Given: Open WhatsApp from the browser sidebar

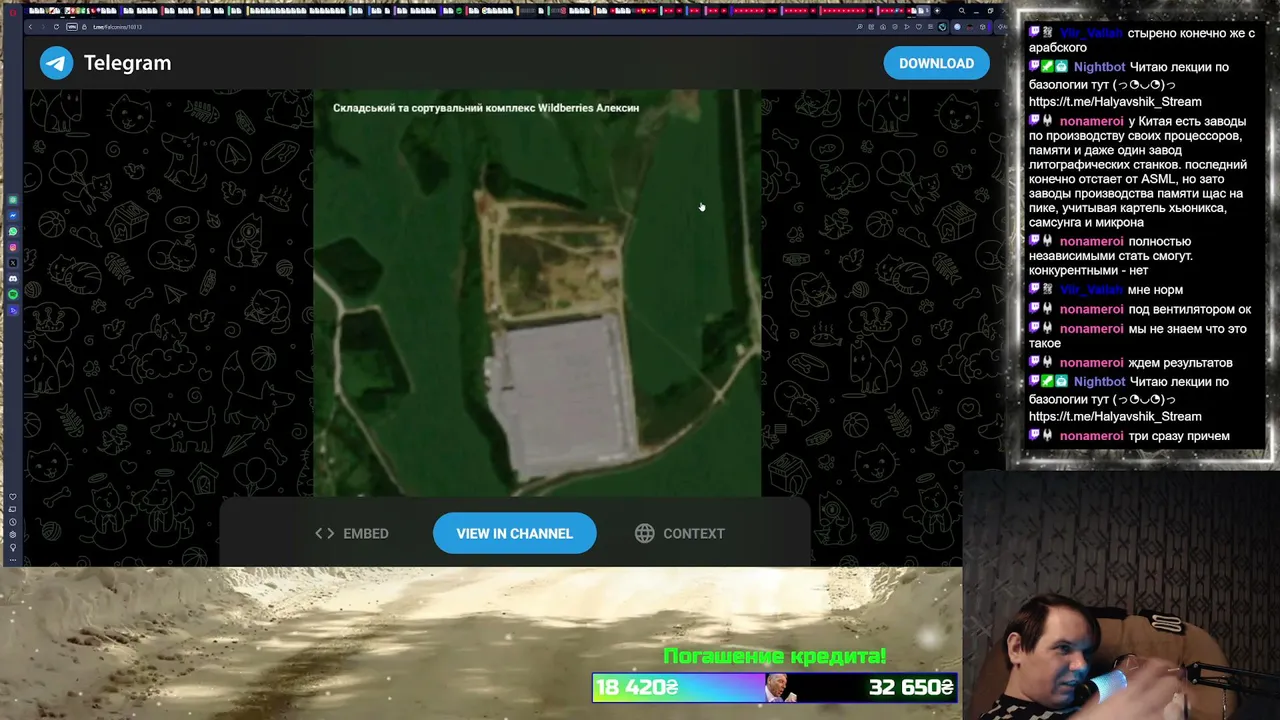Looking at the screenshot, I should pyautogui.click(x=13, y=232).
